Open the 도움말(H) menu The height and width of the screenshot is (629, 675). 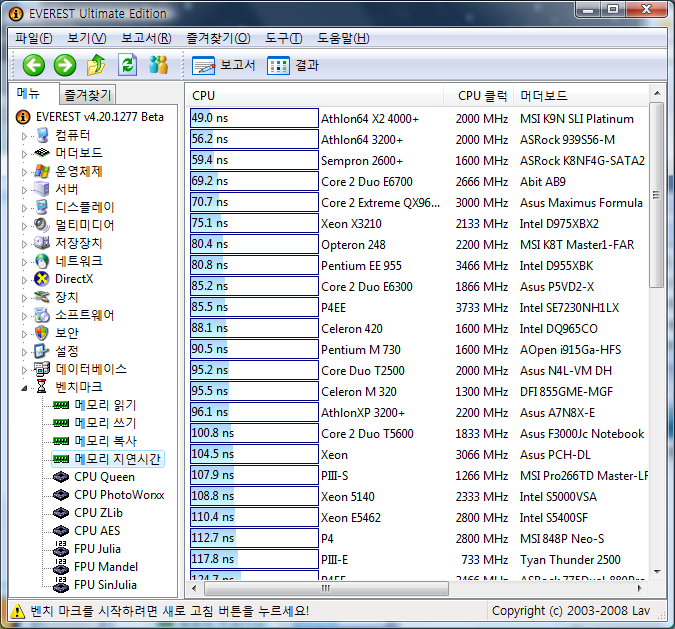coord(343,38)
